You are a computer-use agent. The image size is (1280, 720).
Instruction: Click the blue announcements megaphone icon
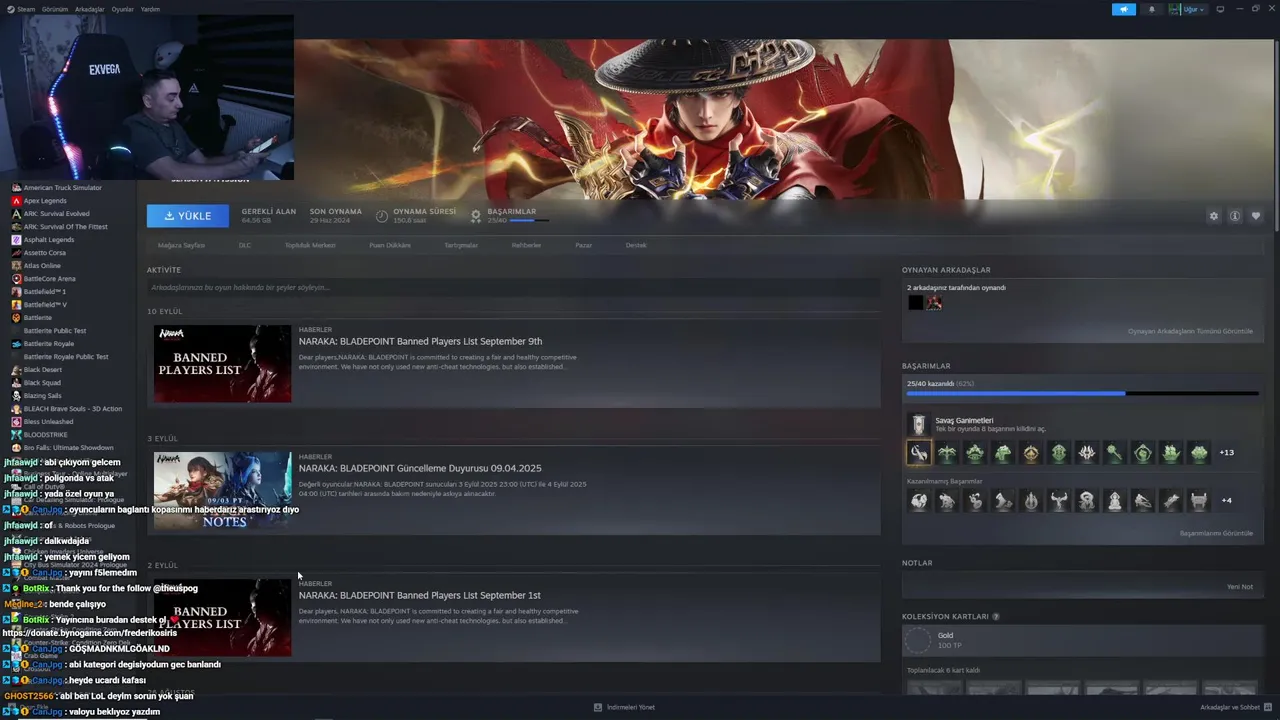coord(1123,9)
